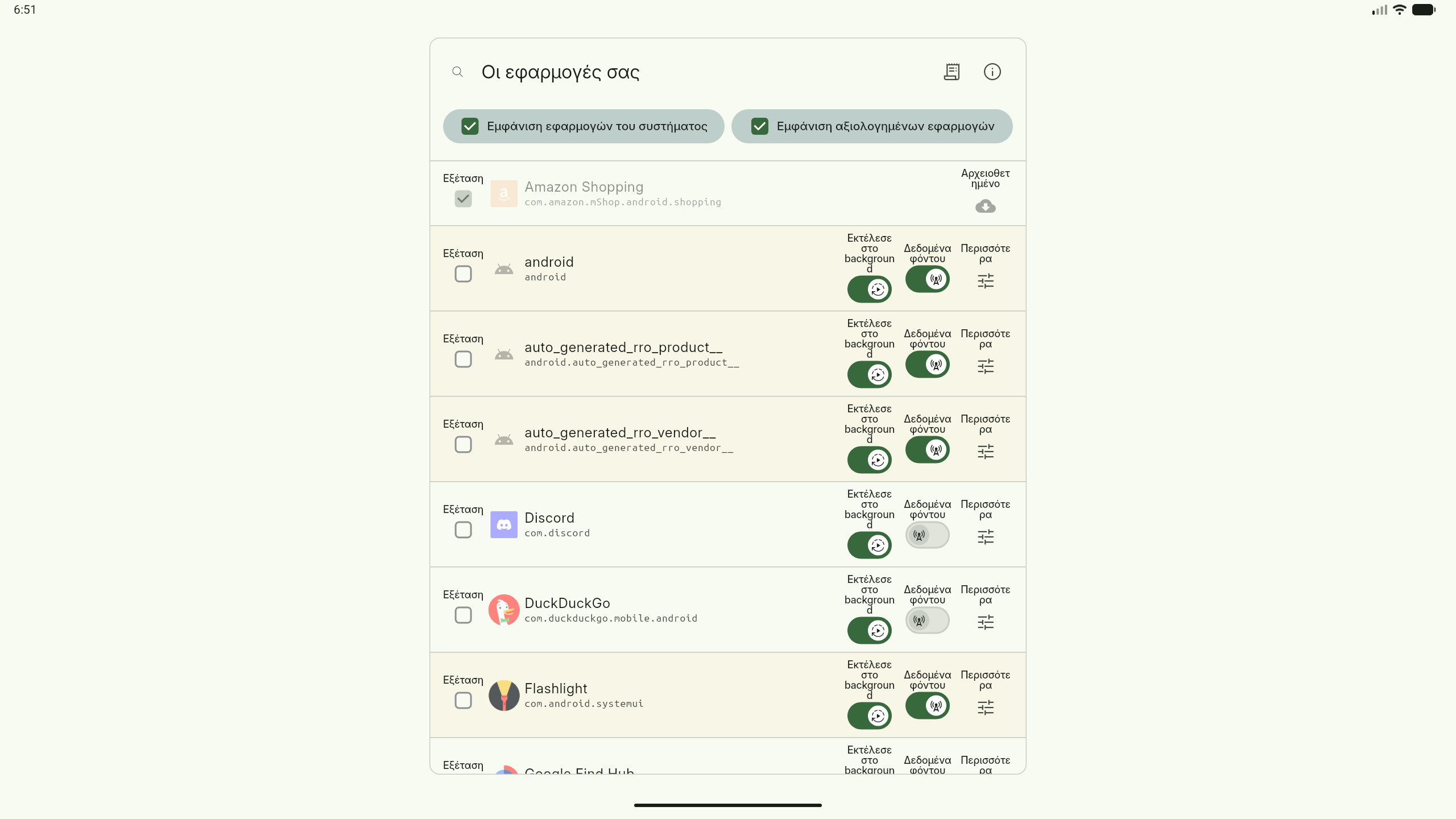Viewport: 1456px width, 819px height.
Task: Open the log document icon in header
Action: [952, 72]
